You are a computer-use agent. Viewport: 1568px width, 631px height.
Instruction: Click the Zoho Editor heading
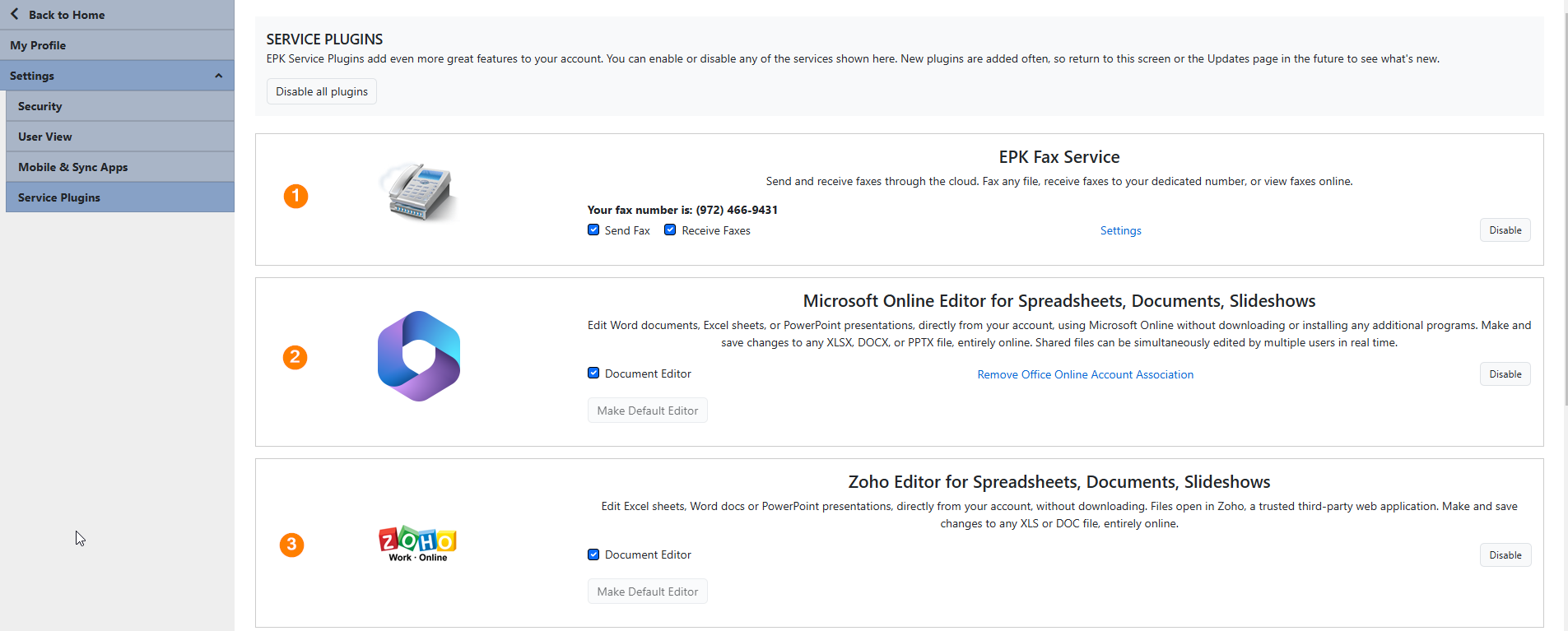click(1059, 482)
